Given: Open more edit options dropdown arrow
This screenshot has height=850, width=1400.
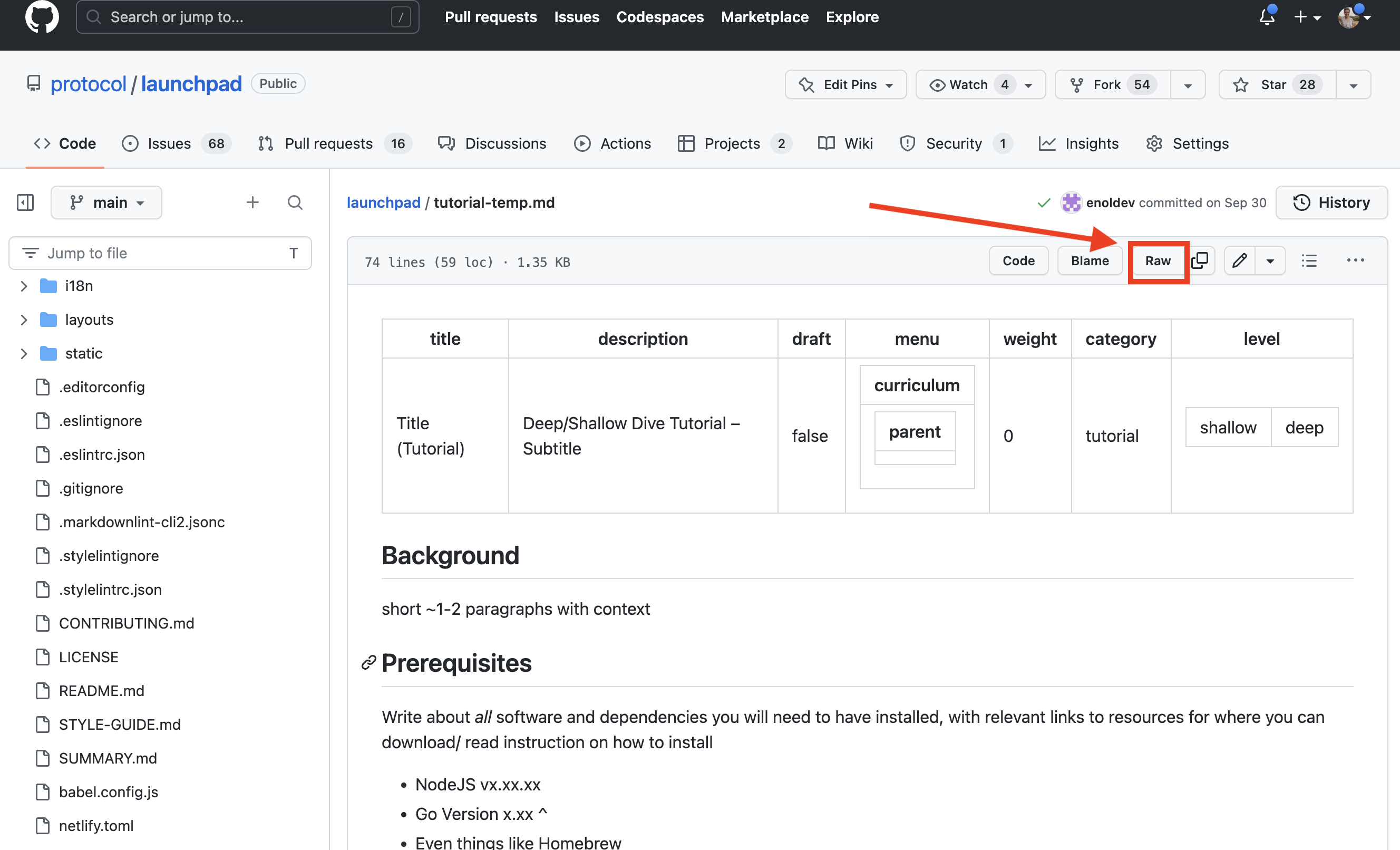Looking at the screenshot, I should (x=1270, y=260).
